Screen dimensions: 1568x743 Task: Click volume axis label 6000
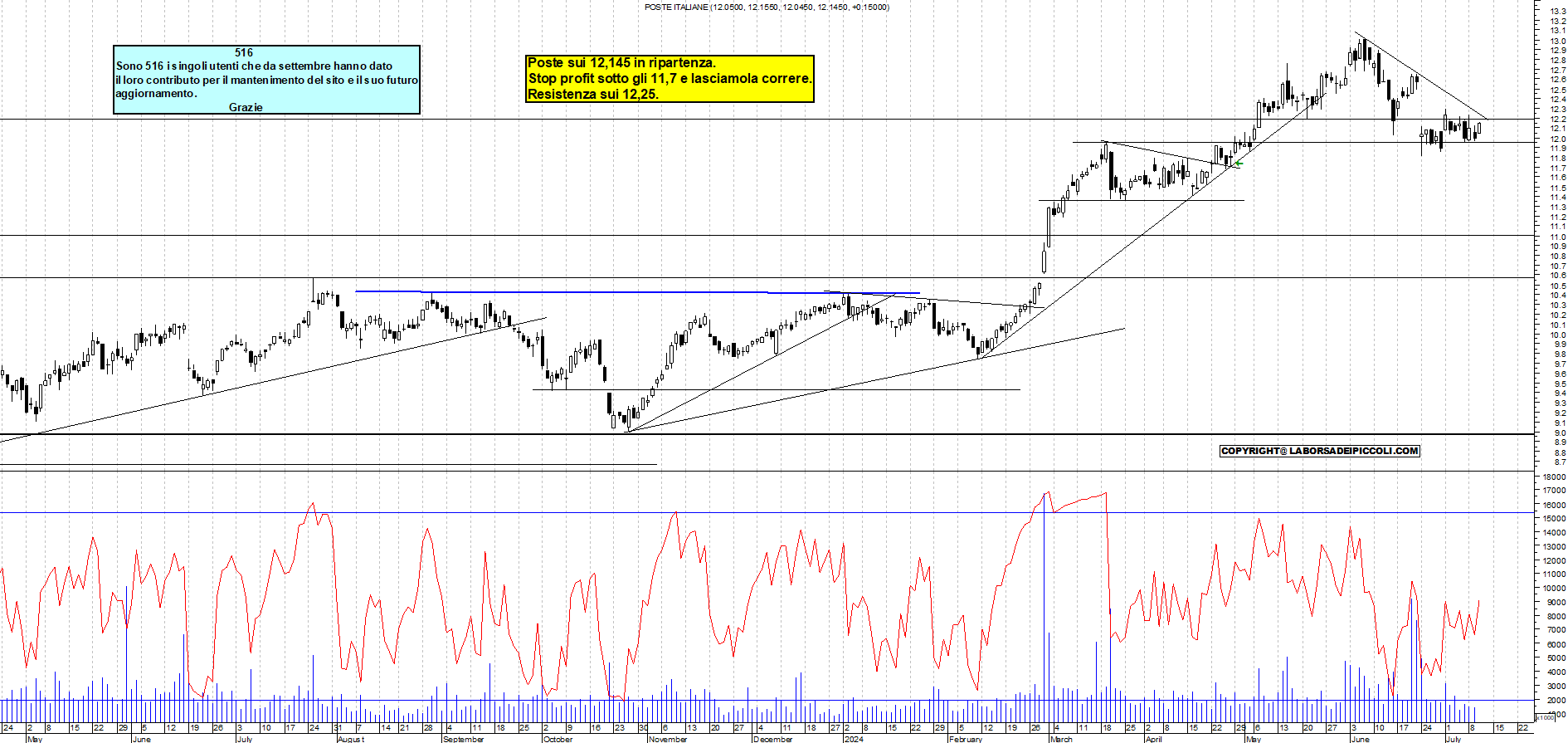click(1556, 644)
